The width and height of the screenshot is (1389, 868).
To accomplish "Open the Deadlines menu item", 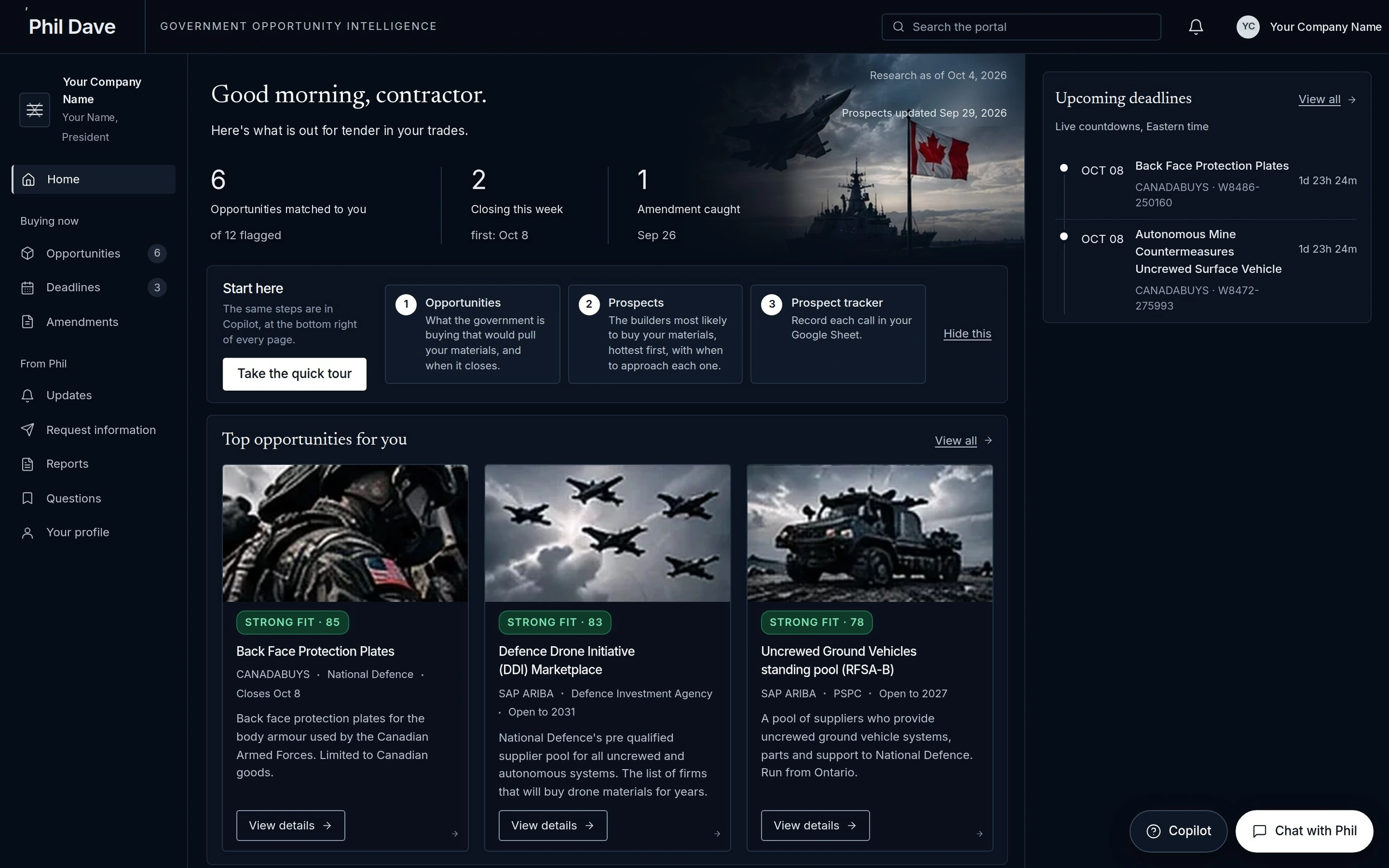I will (93, 288).
